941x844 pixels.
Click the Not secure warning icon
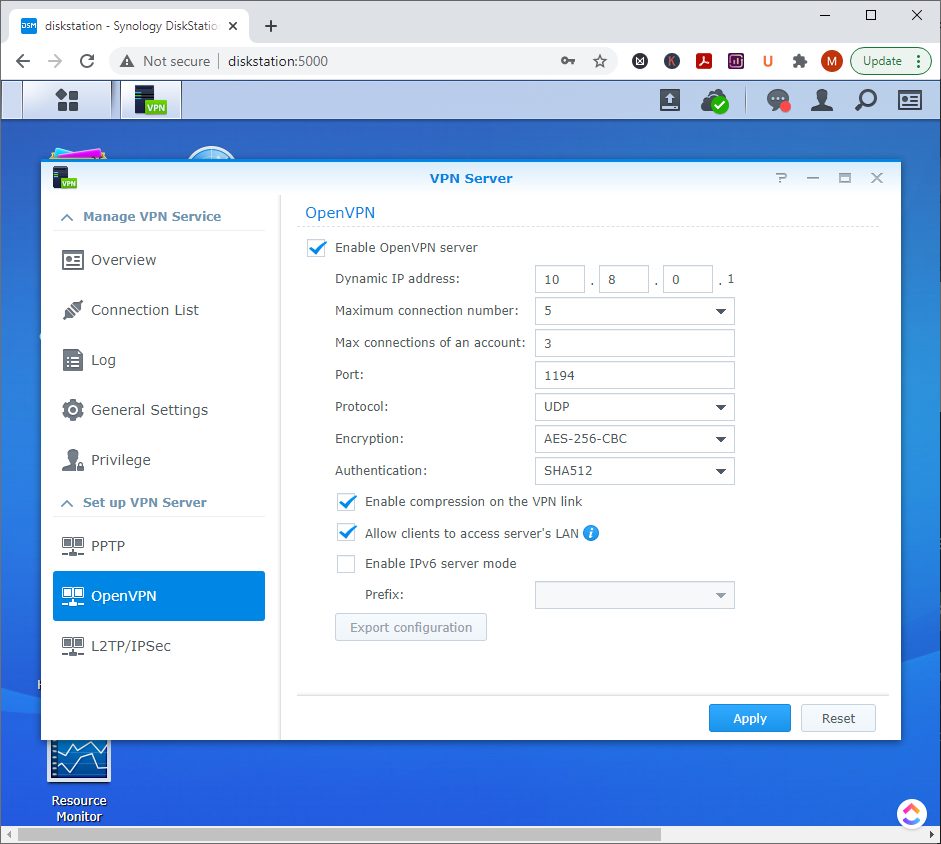[x=127, y=61]
